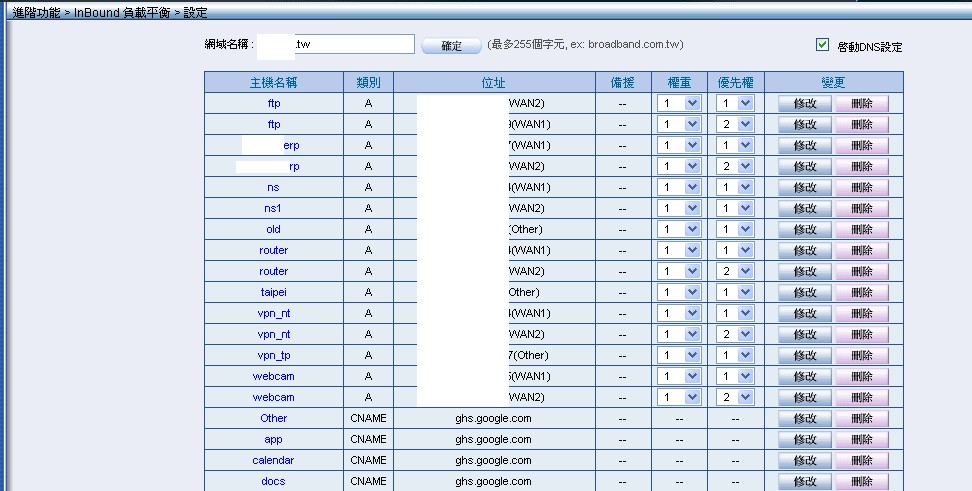The width and height of the screenshot is (972, 491).
Task: Open the 優先權 dropdown for router on WAN2
Action: [735, 271]
